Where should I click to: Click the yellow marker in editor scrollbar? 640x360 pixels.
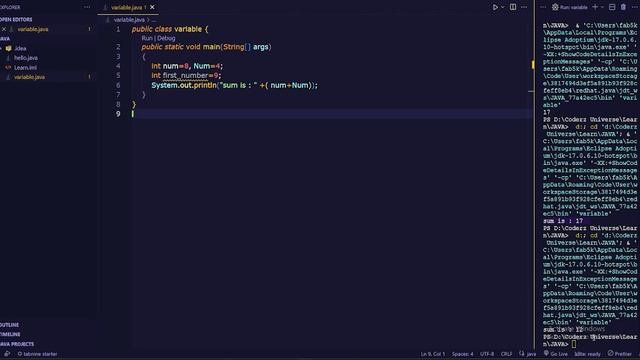pyautogui.click(x=533, y=64)
